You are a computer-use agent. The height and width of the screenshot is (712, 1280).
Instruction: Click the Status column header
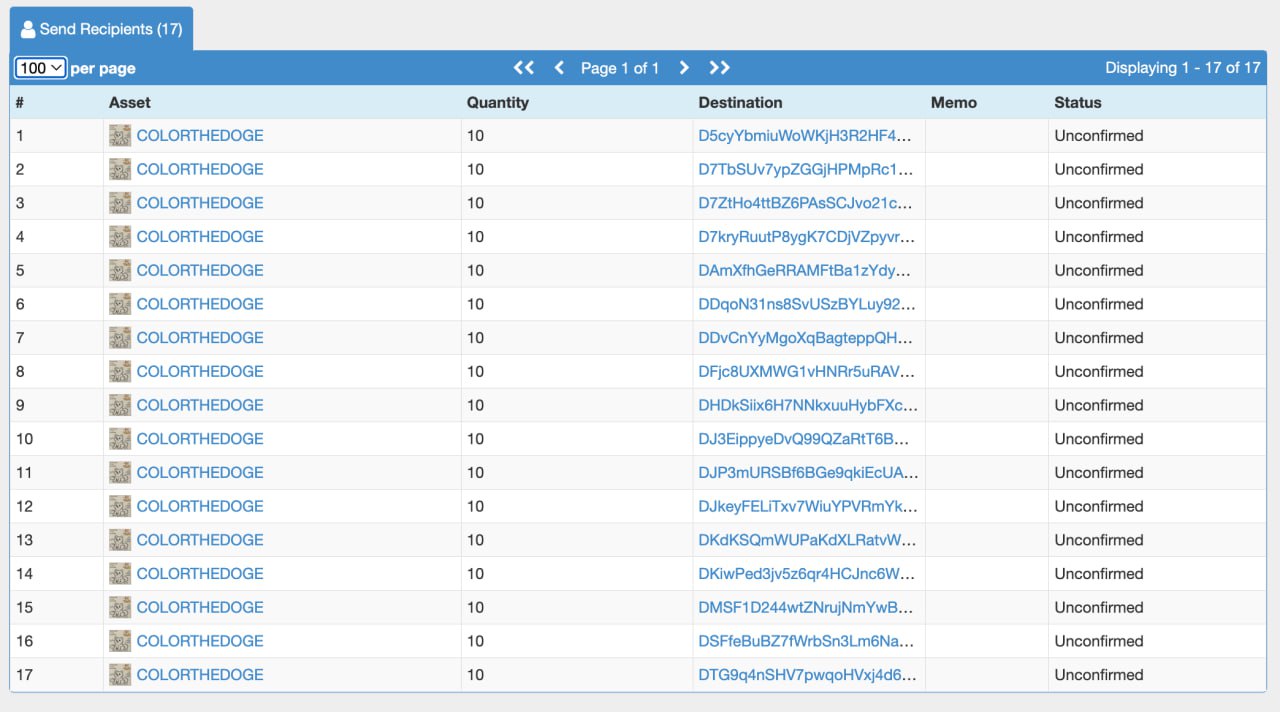pos(1078,102)
